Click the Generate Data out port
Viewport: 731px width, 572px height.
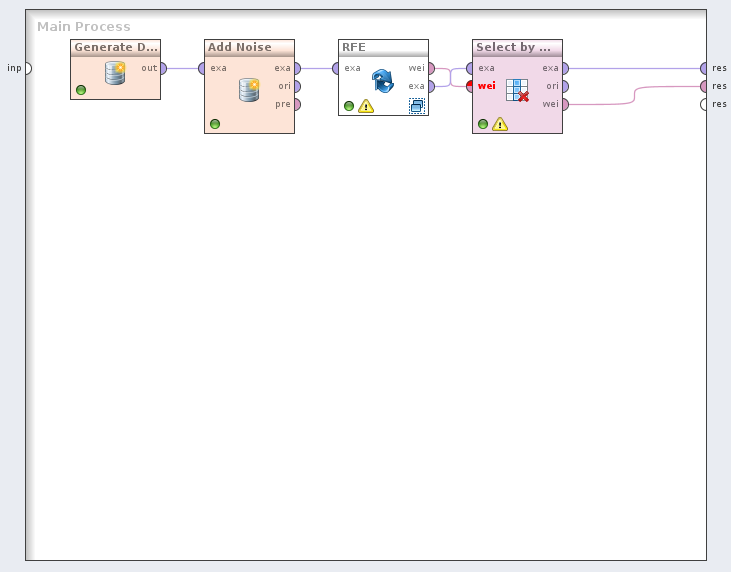tap(163, 68)
